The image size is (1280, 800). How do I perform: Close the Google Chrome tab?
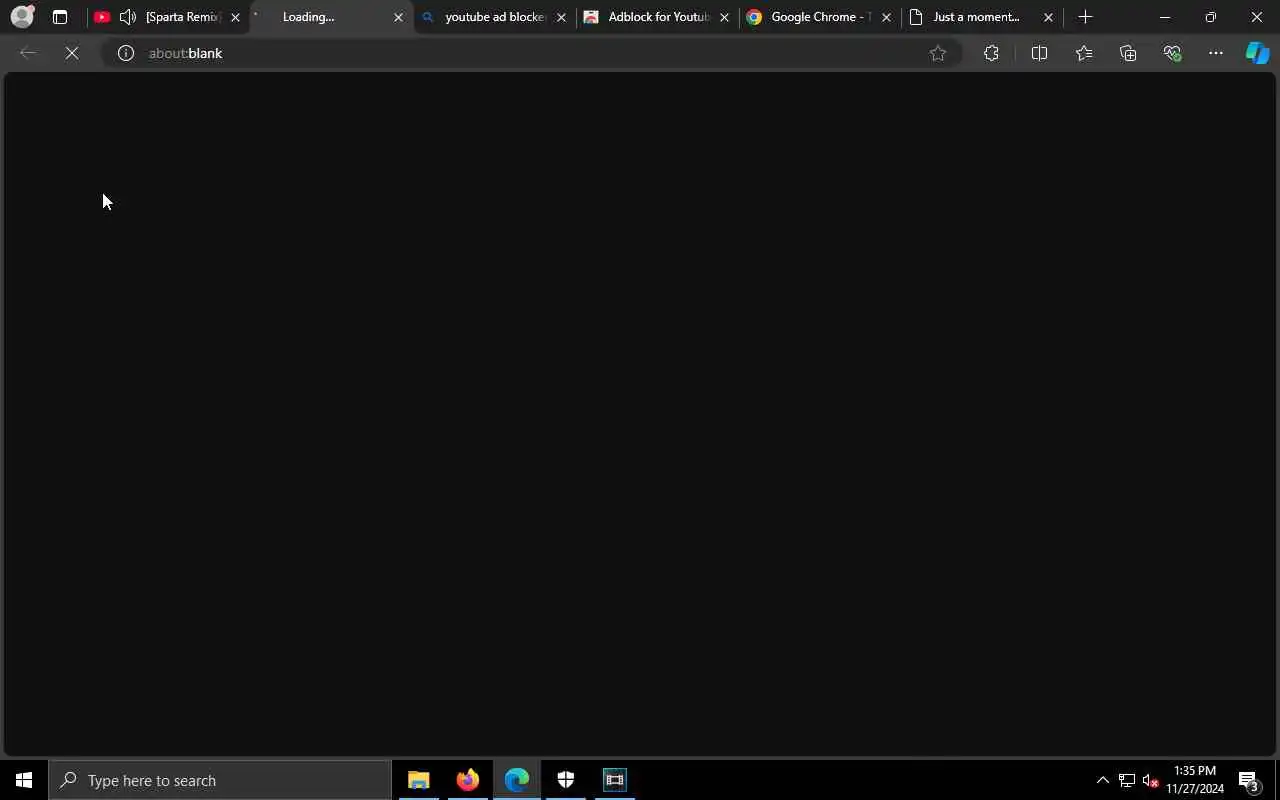(886, 17)
